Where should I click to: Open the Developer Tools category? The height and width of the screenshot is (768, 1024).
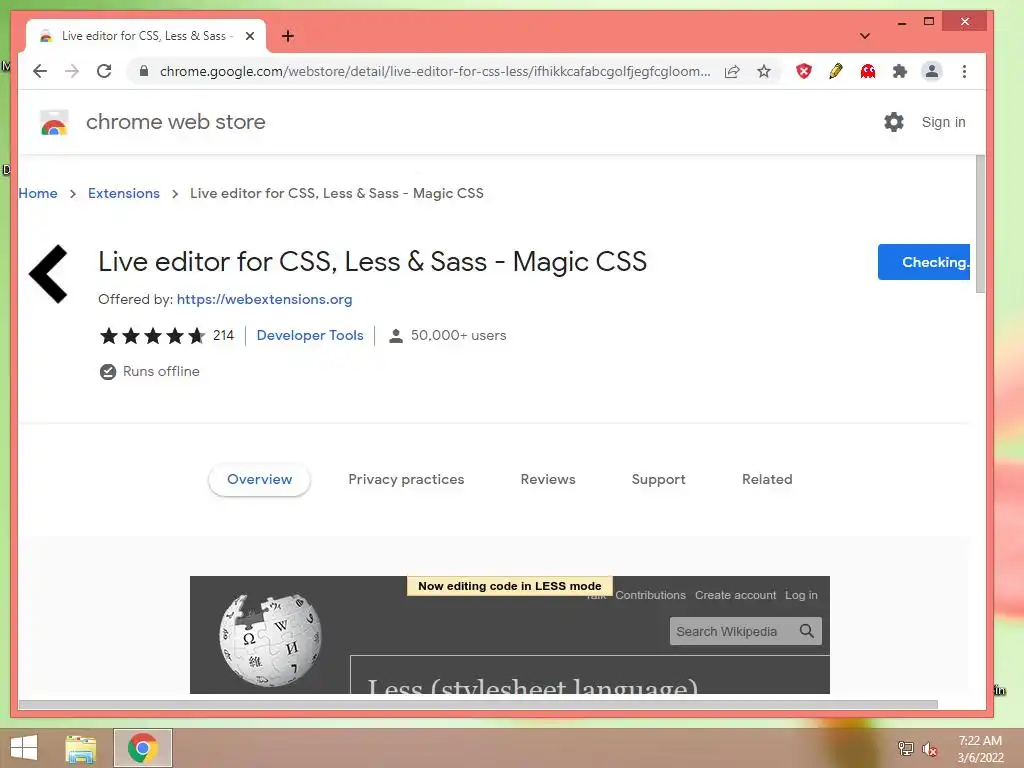click(310, 336)
